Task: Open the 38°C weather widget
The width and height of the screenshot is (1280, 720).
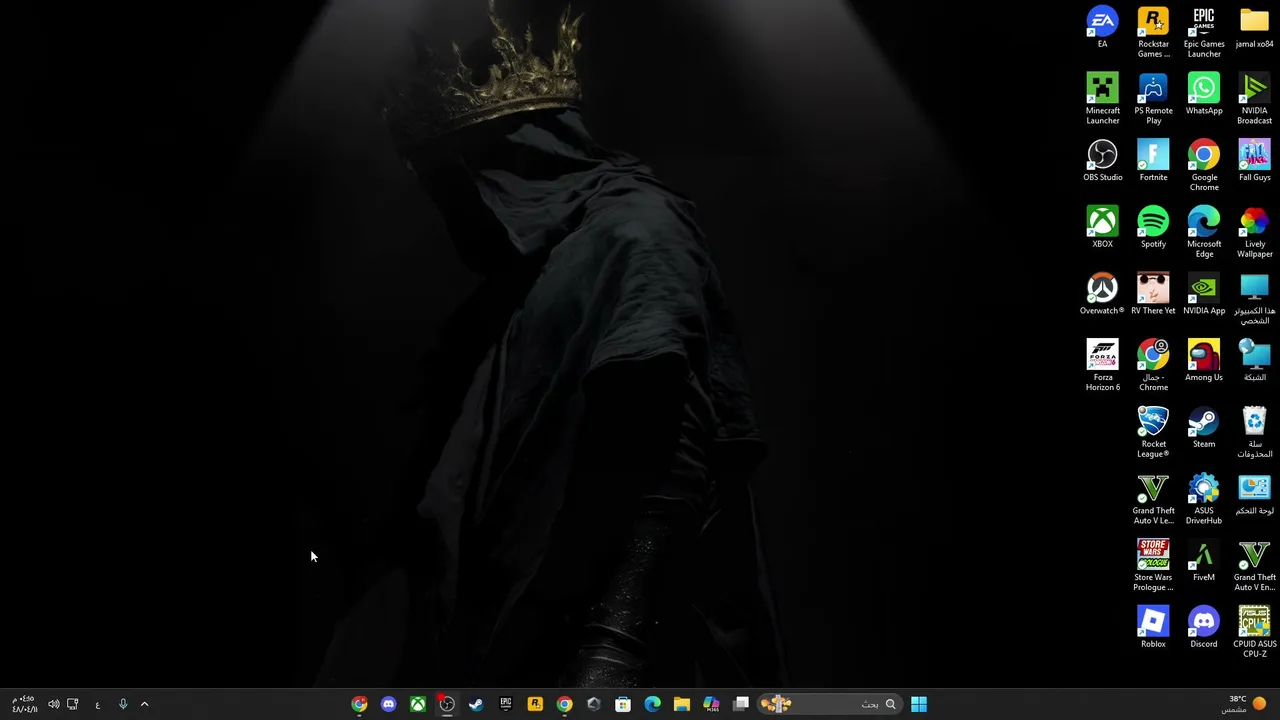Action: (x=1244, y=704)
